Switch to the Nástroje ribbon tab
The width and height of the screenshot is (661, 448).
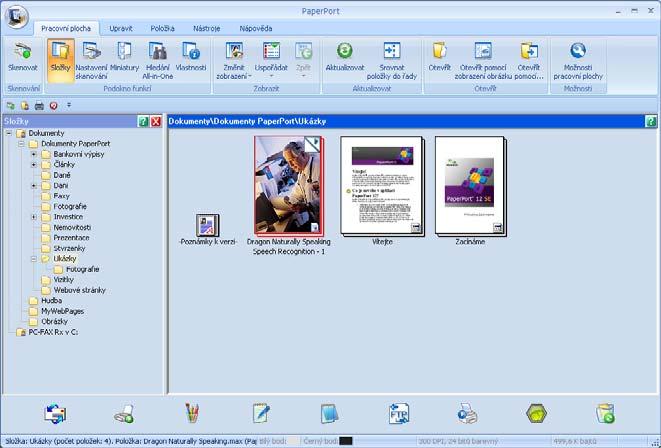coord(207,29)
